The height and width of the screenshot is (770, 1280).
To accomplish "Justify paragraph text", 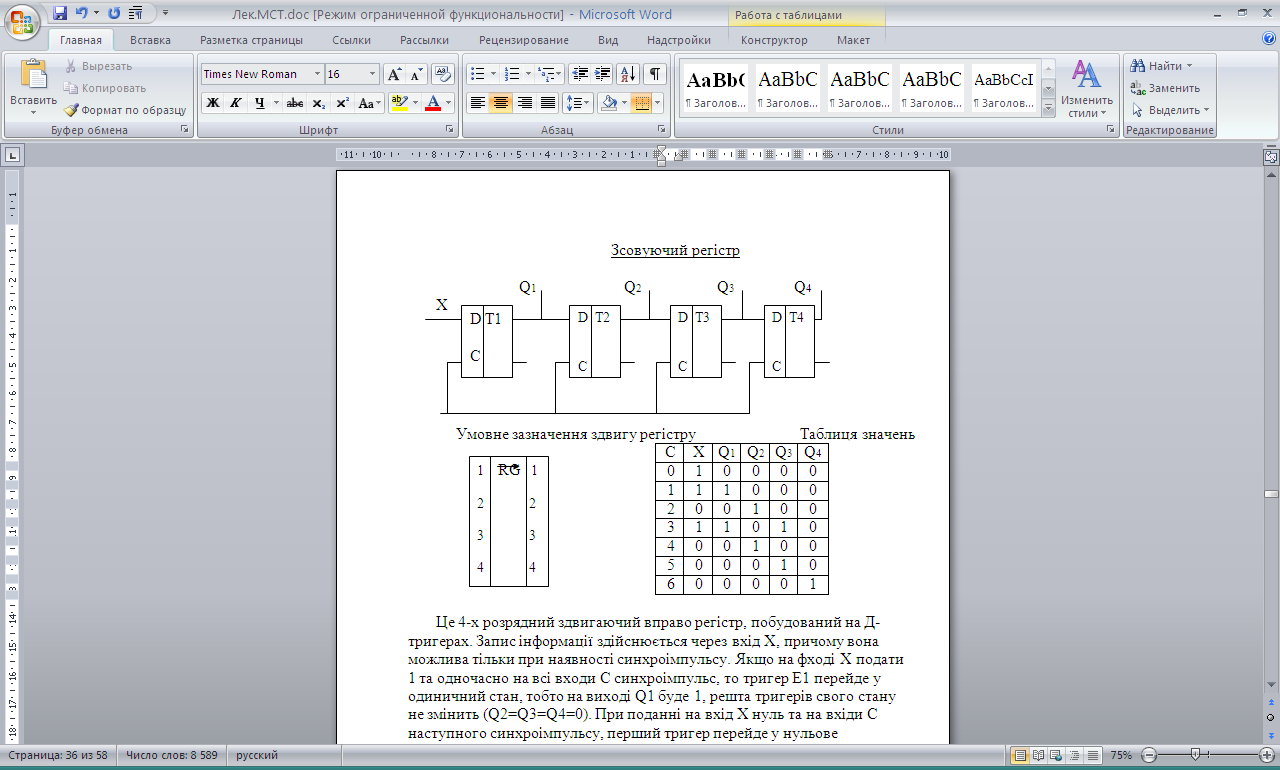I will (547, 102).
